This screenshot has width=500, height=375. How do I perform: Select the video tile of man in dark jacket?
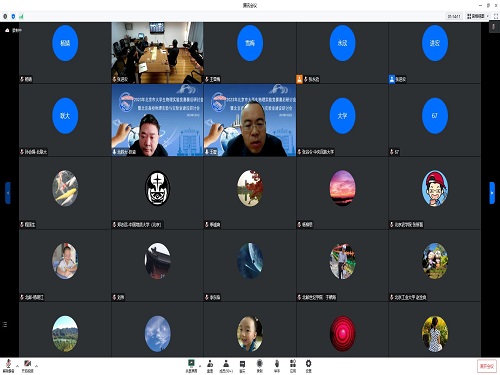[157, 120]
